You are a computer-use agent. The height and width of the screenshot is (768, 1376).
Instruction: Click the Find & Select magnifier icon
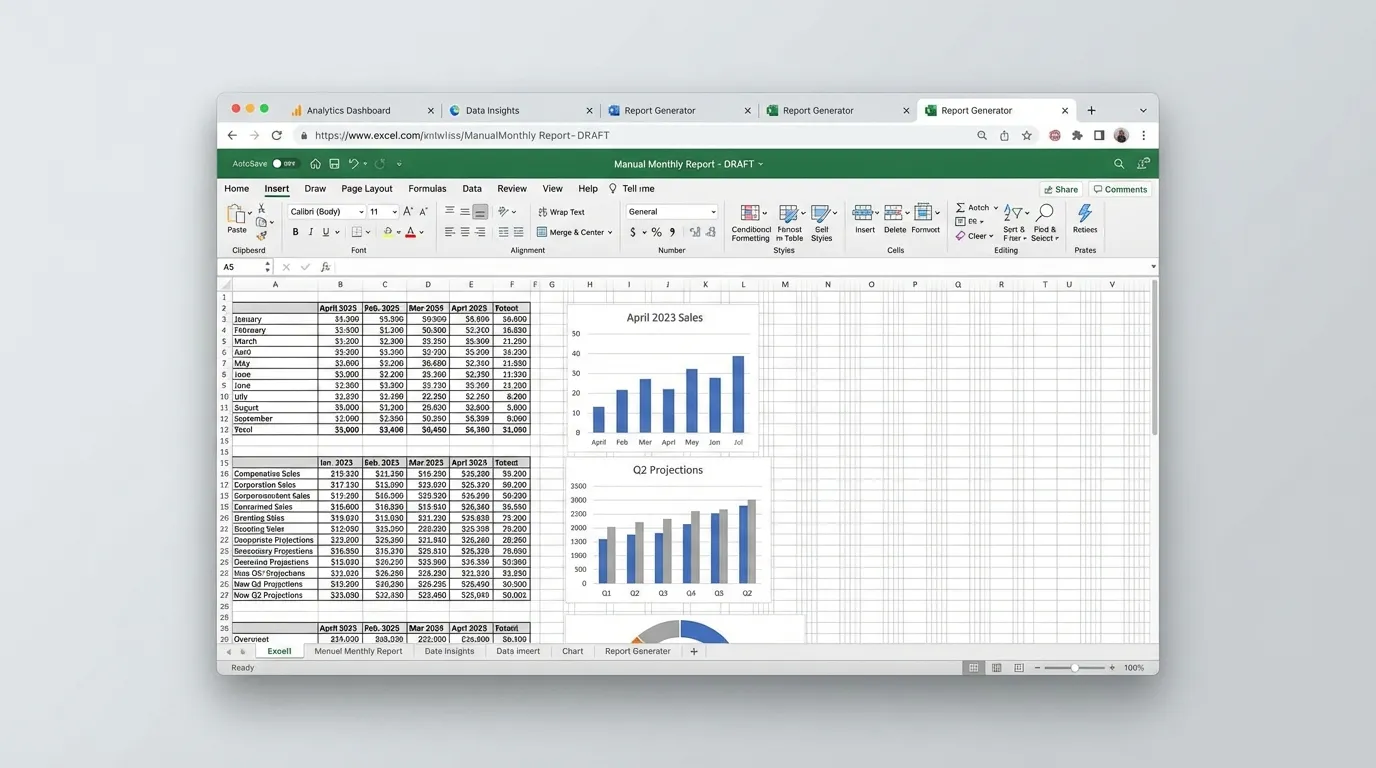pyautogui.click(x=1044, y=214)
